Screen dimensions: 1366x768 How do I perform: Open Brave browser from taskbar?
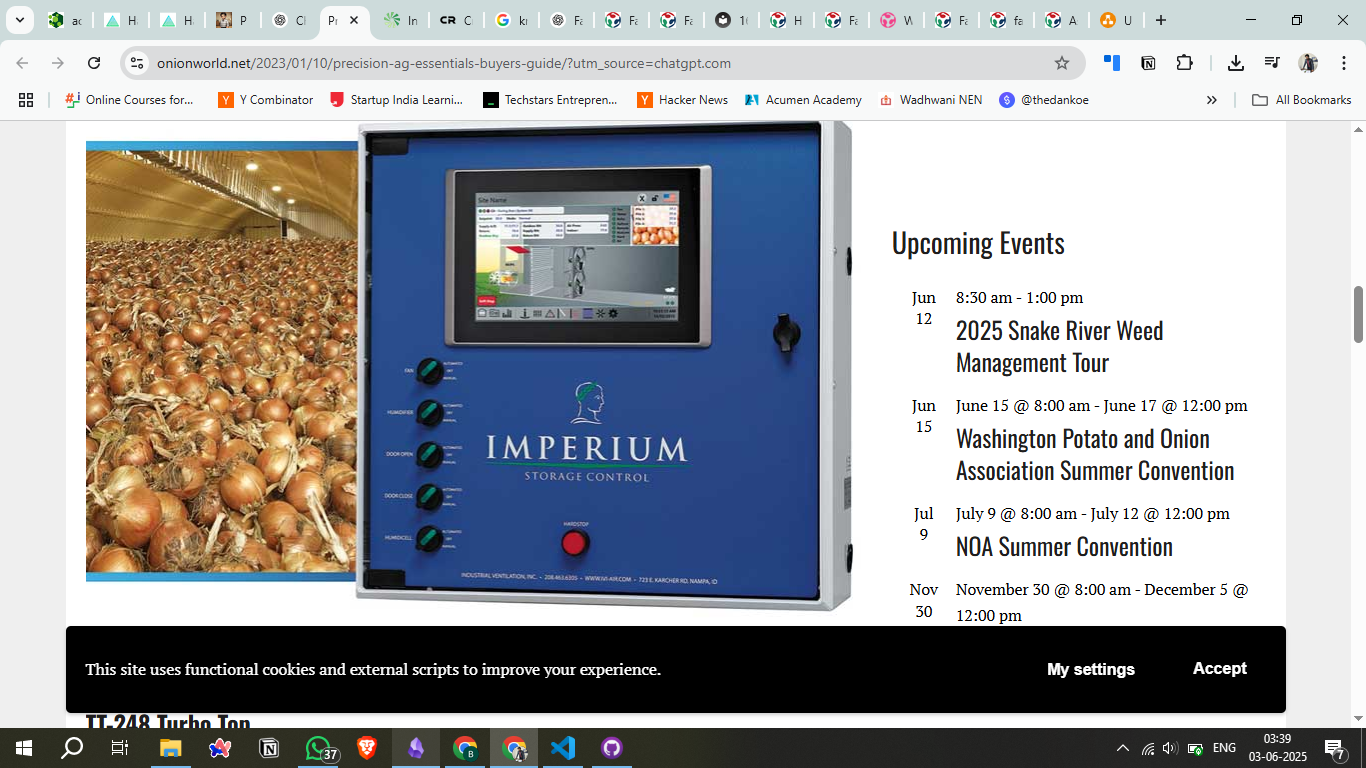tap(367, 748)
